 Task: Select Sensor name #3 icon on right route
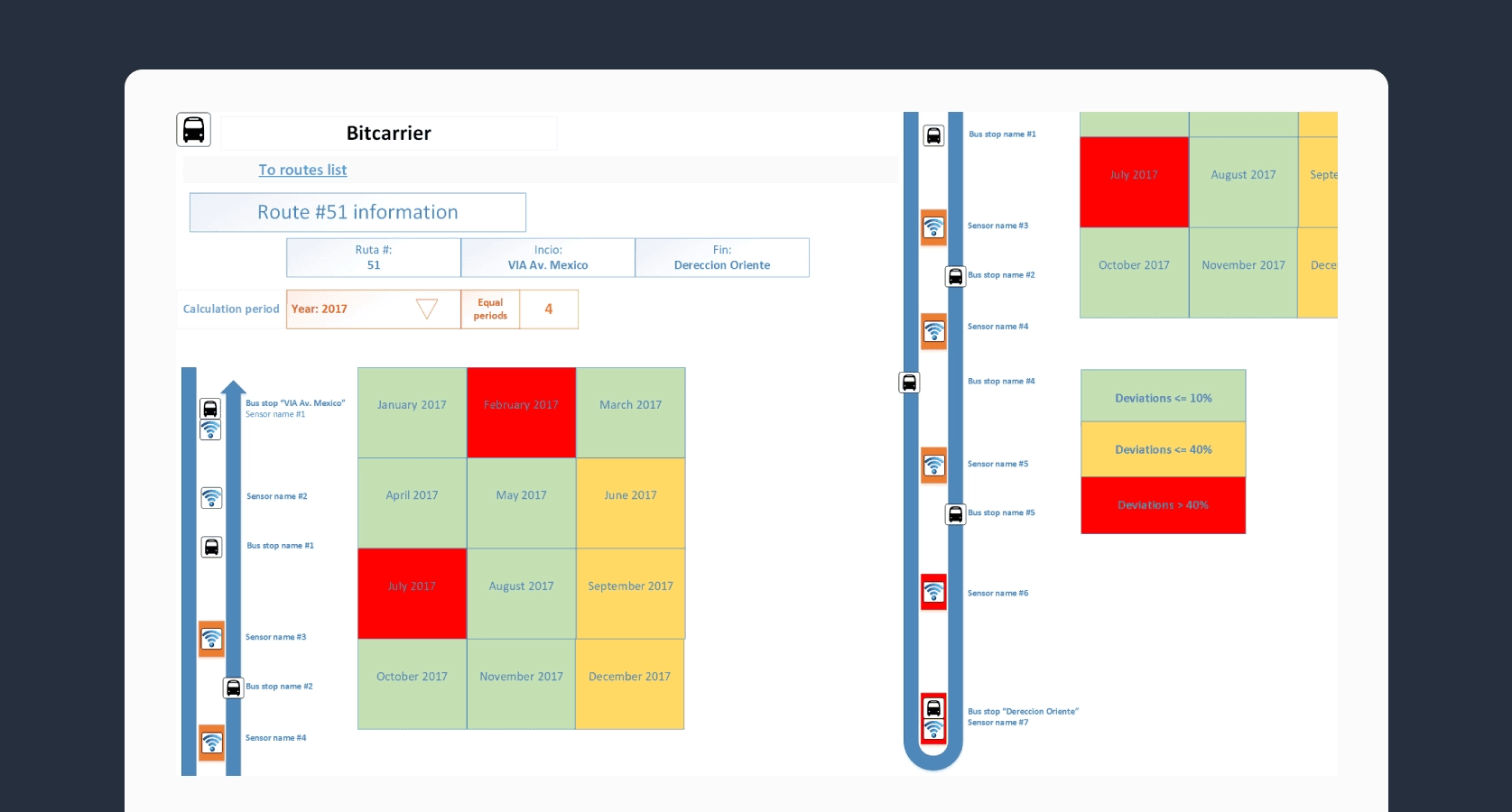[933, 227]
